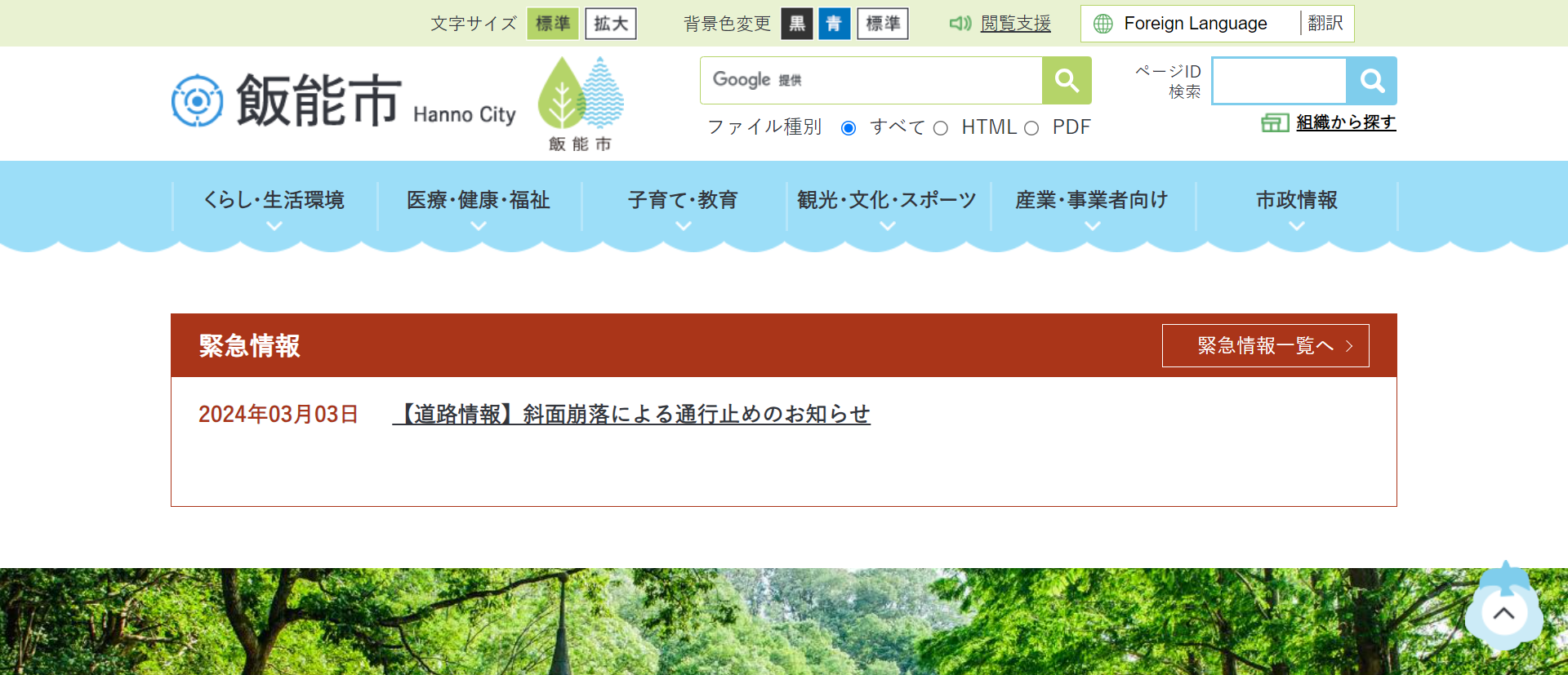Click the globe icon beside Foreign Language
The width and height of the screenshot is (1568, 675).
[1102, 24]
